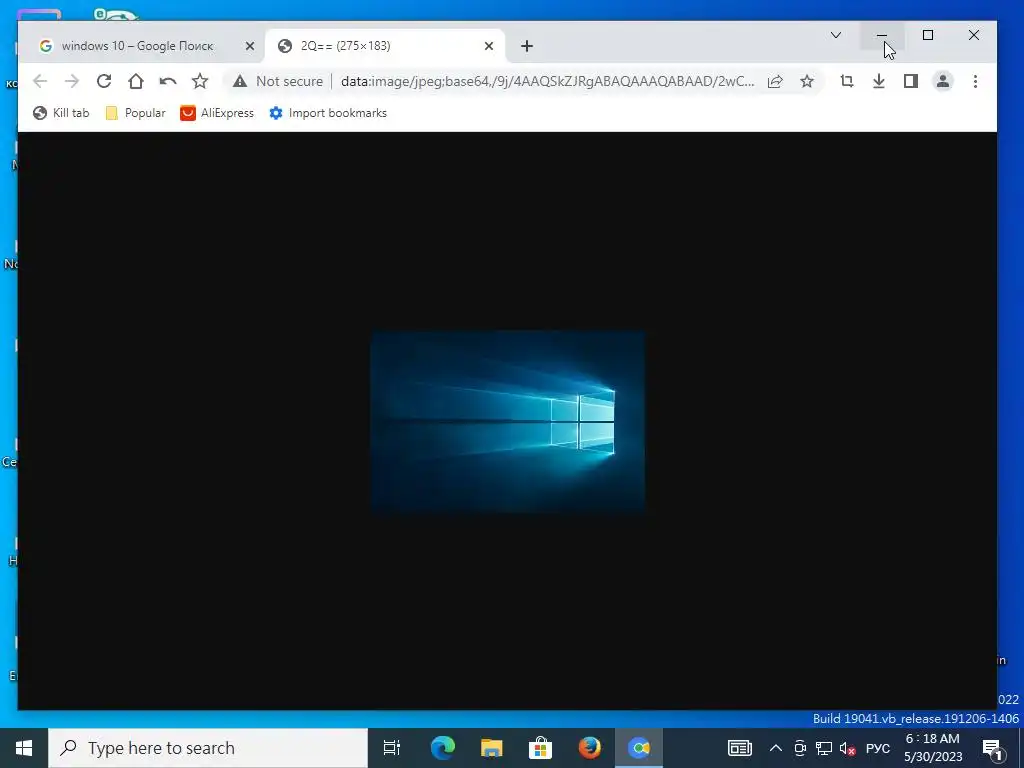The width and height of the screenshot is (1024, 768).
Task: Open Task View on the taskbar
Action: pos(392,748)
